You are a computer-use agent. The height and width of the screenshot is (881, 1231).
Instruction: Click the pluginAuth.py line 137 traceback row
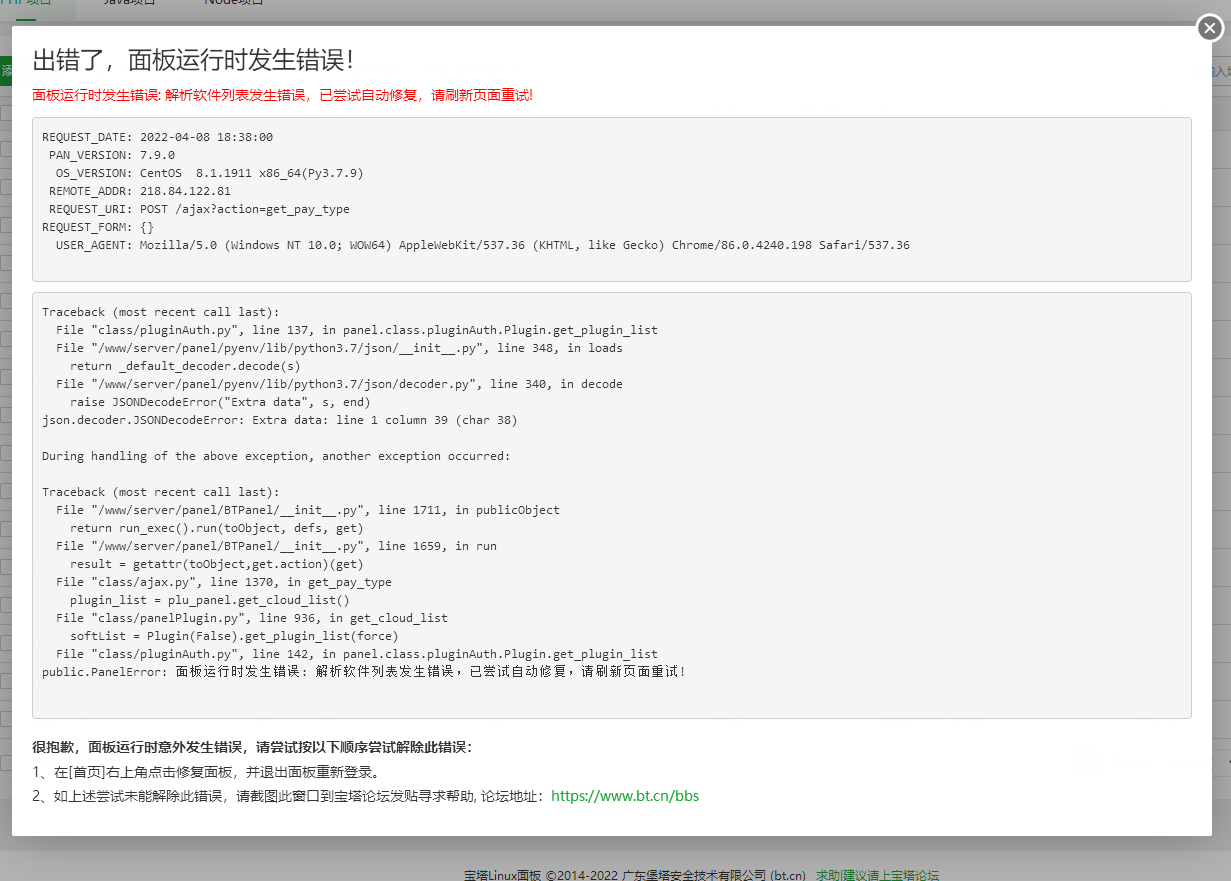coord(357,330)
